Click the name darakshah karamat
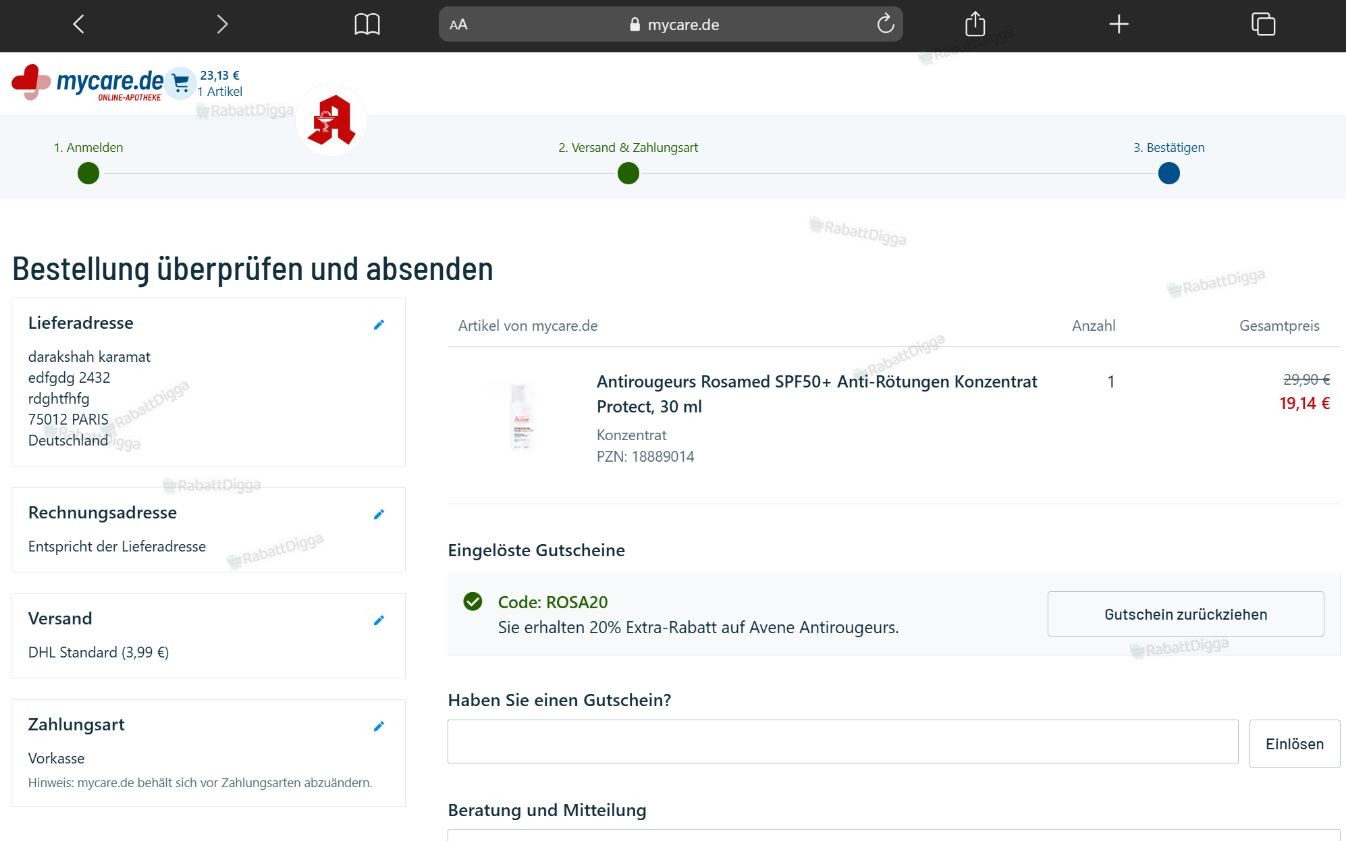 click(89, 357)
